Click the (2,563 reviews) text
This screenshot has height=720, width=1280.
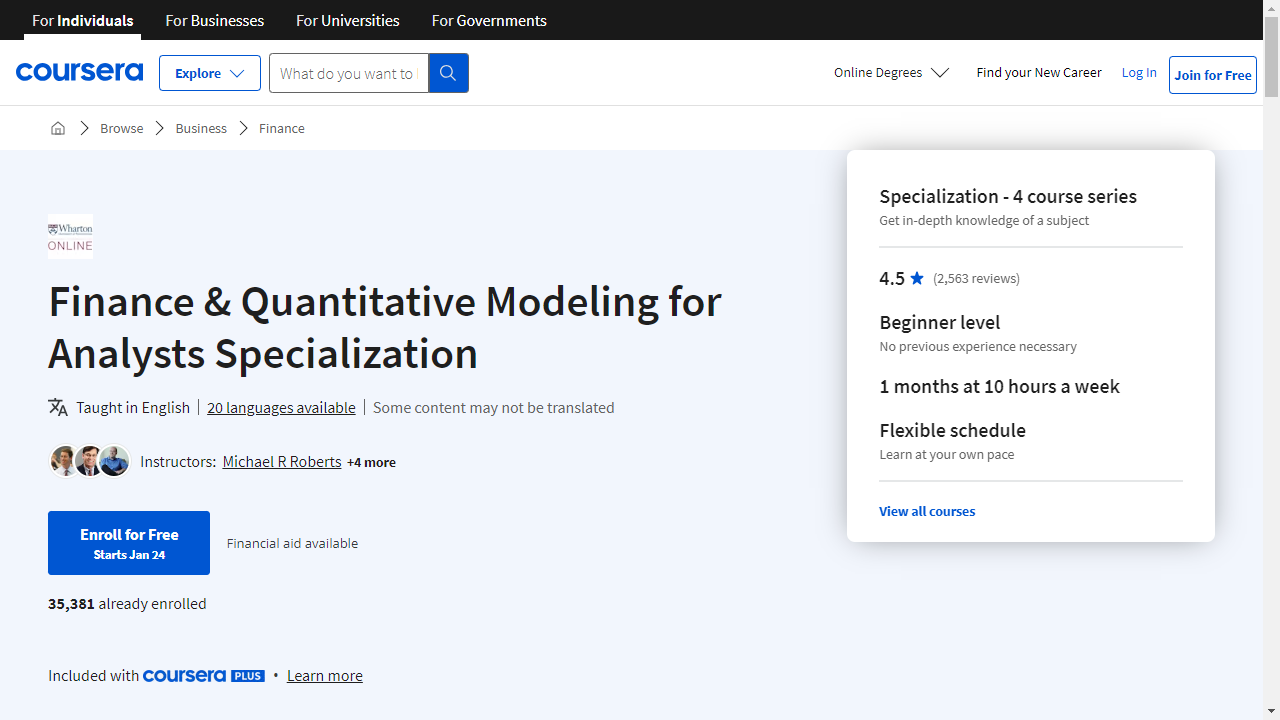977,278
